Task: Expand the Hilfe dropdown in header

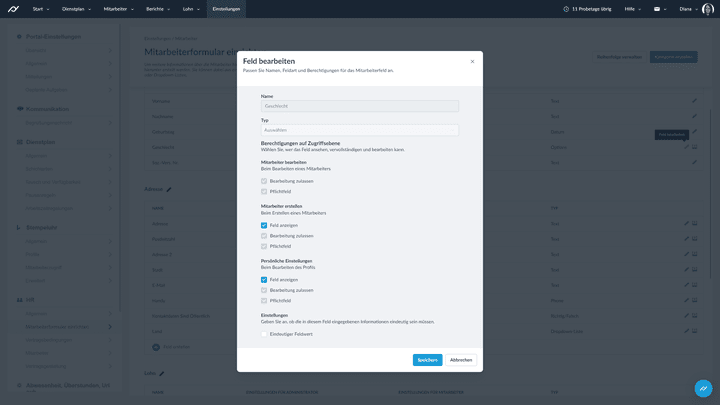Action: (x=633, y=9)
